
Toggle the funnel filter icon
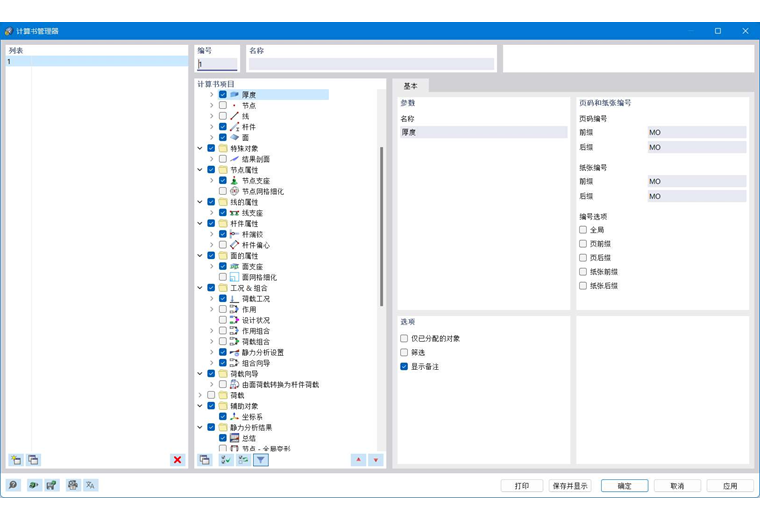coord(261,460)
